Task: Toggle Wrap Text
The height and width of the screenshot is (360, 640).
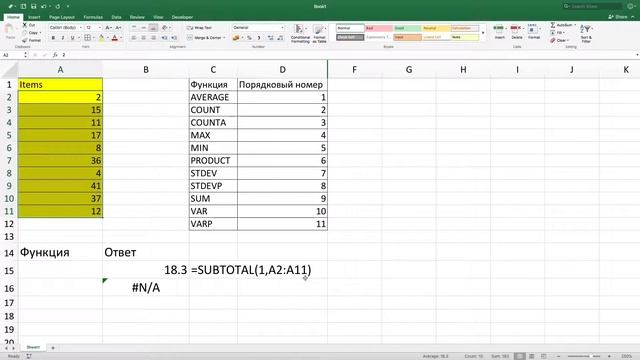Action: [199, 27]
